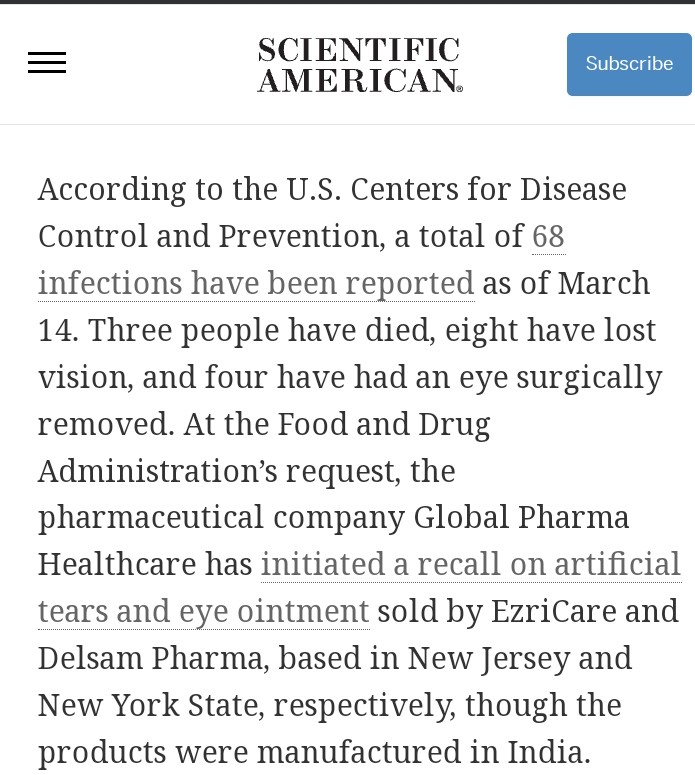Click the number 68 in infections link
This screenshot has height=775, width=695.
click(548, 236)
